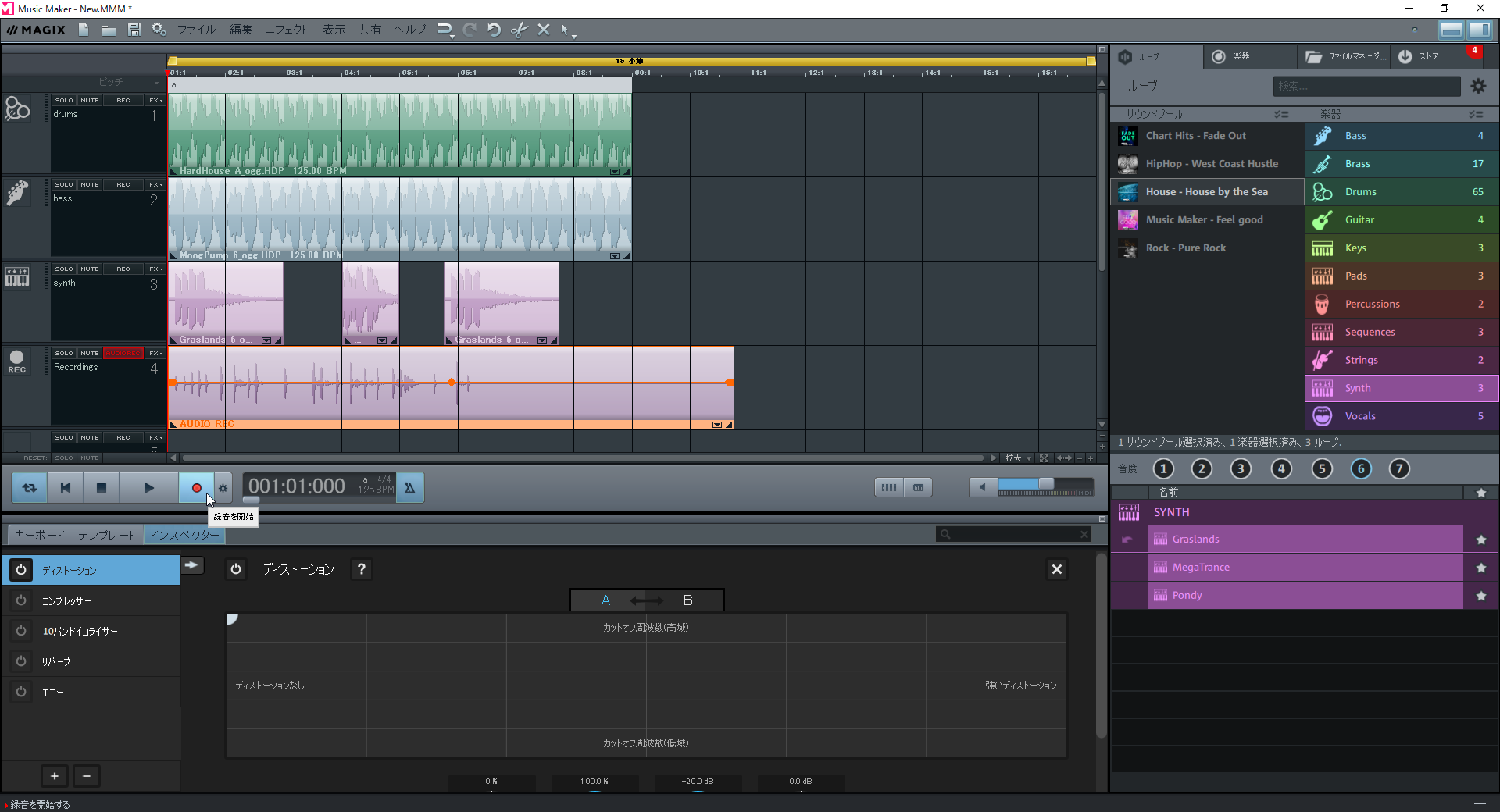The height and width of the screenshot is (812, 1500).
Task: Open 編集 menu
Action: (x=241, y=30)
